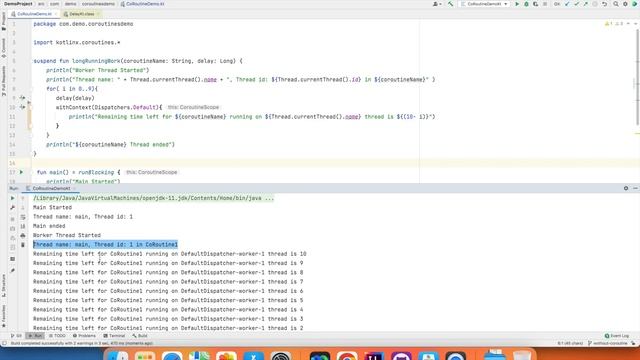Rerun program with green arrow in Run panel

[13, 198]
